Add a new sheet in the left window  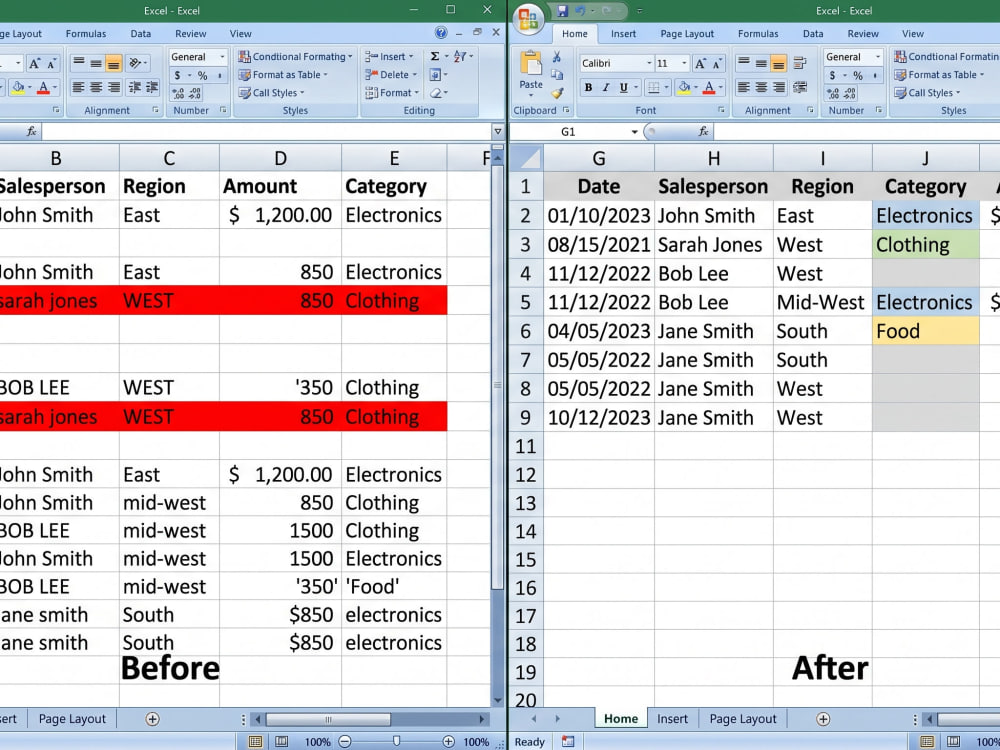pyautogui.click(x=152, y=719)
